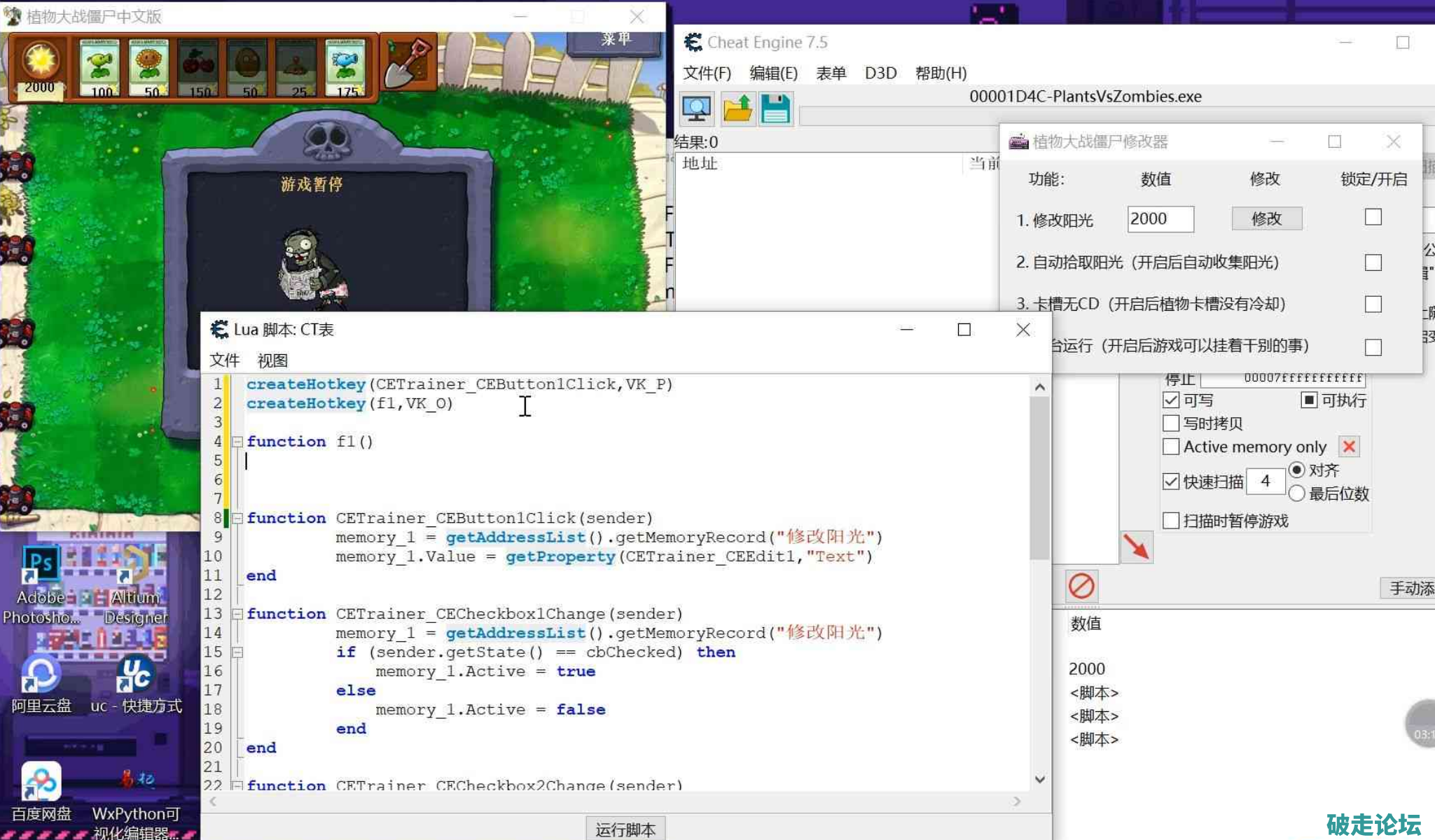Viewport: 1435px width, 840px height.
Task: Select the shovel tool in game
Action: pos(408,63)
